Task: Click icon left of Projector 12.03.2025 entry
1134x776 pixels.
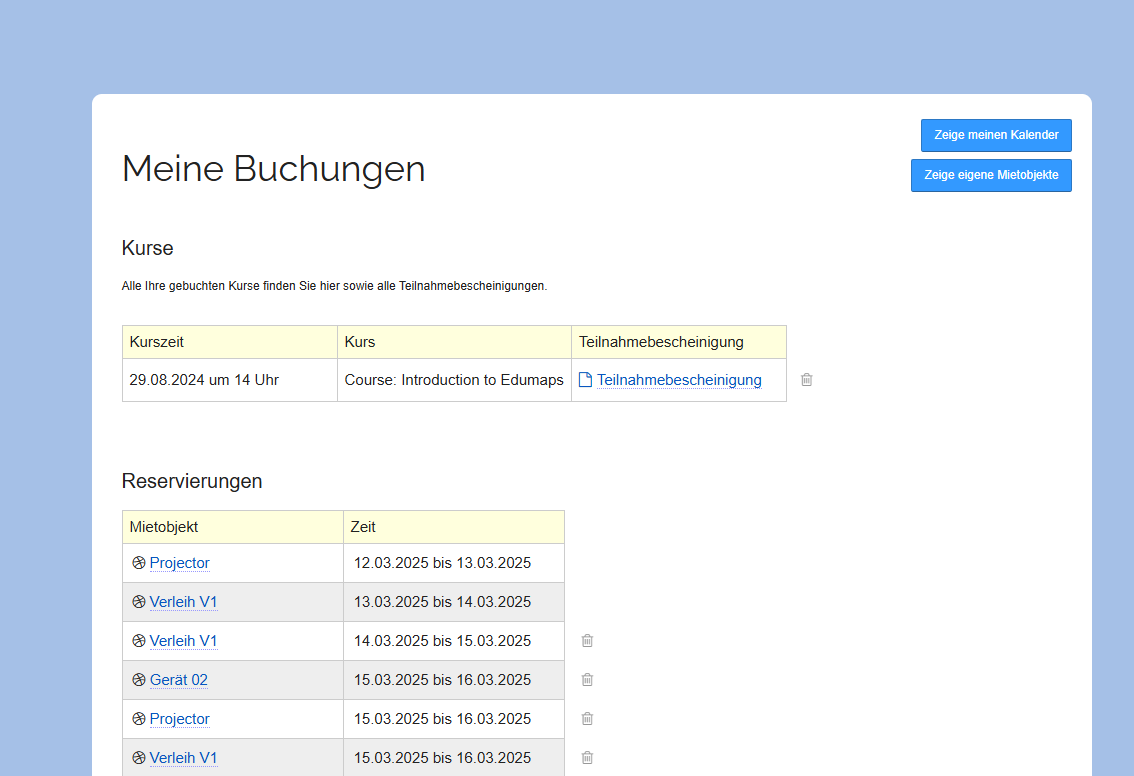Action: point(139,563)
